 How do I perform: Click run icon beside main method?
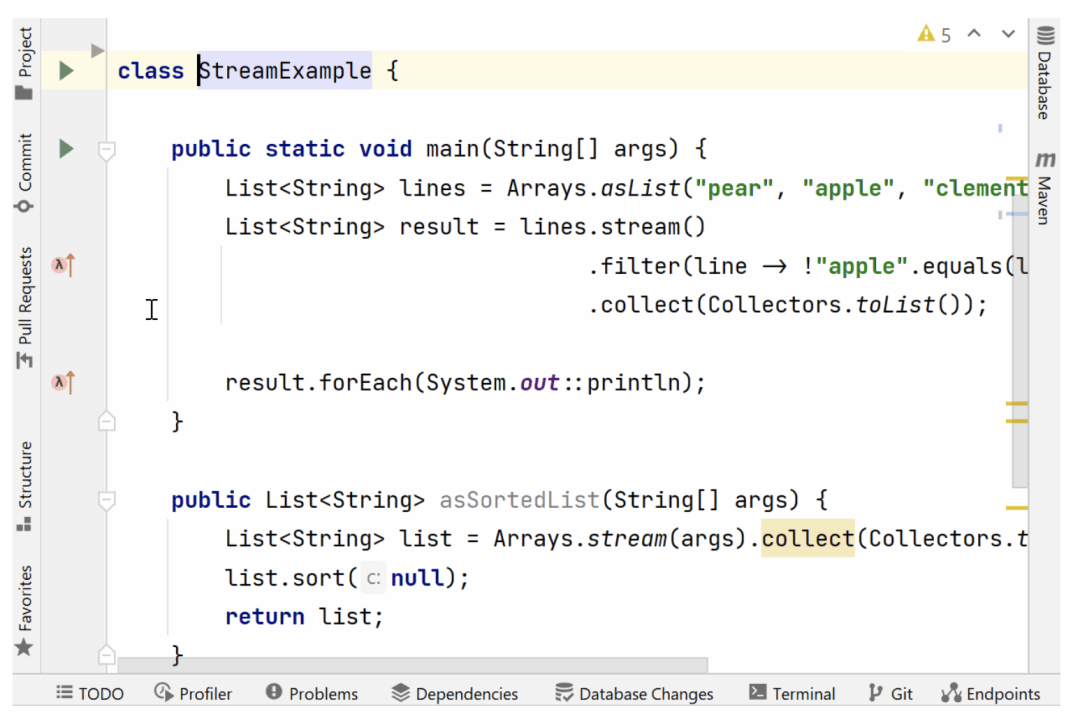(x=66, y=149)
